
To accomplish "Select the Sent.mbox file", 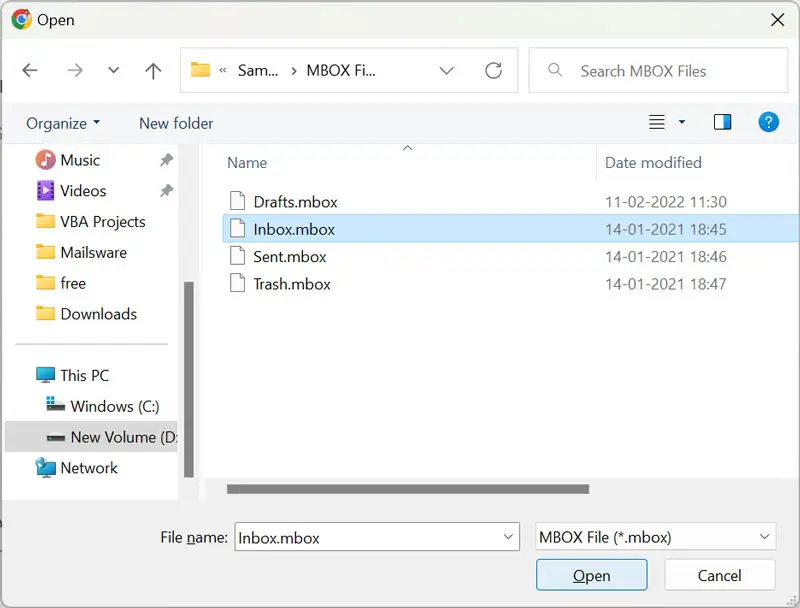I will [289, 257].
